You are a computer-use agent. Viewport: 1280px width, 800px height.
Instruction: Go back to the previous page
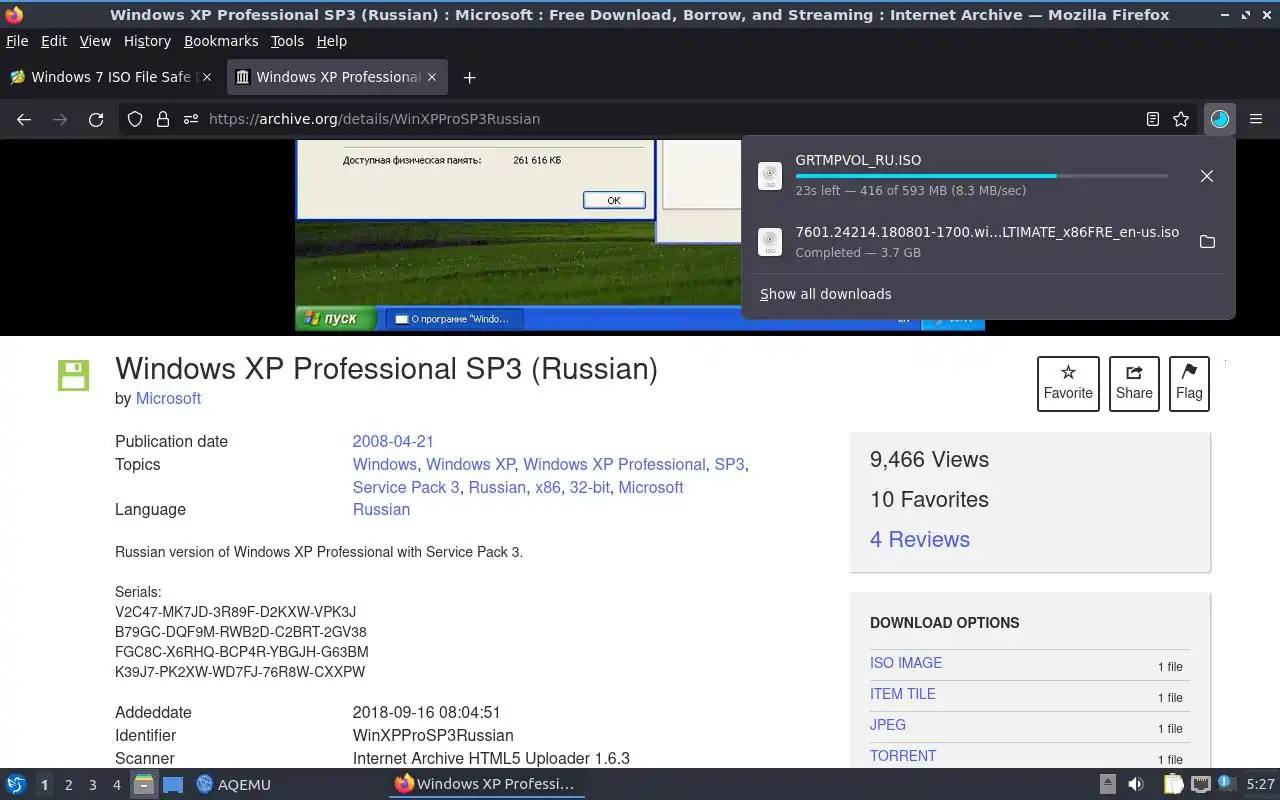coord(24,119)
